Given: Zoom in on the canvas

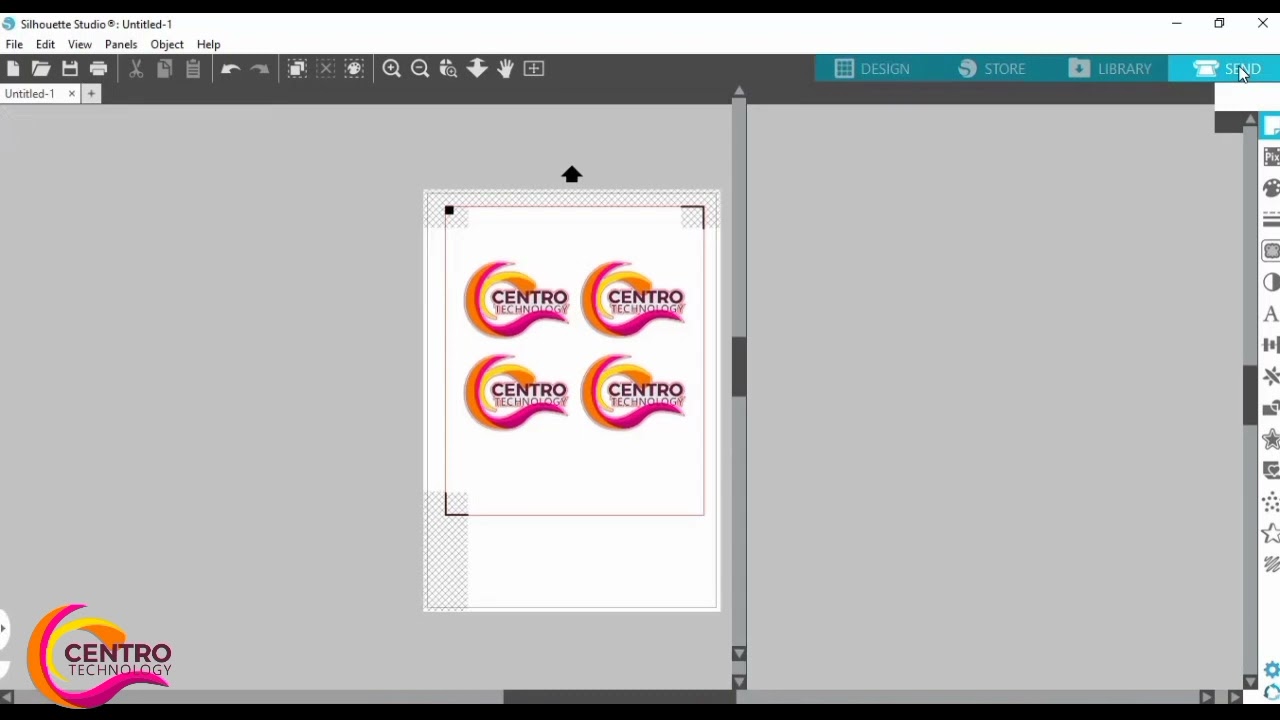Looking at the screenshot, I should 392,69.
